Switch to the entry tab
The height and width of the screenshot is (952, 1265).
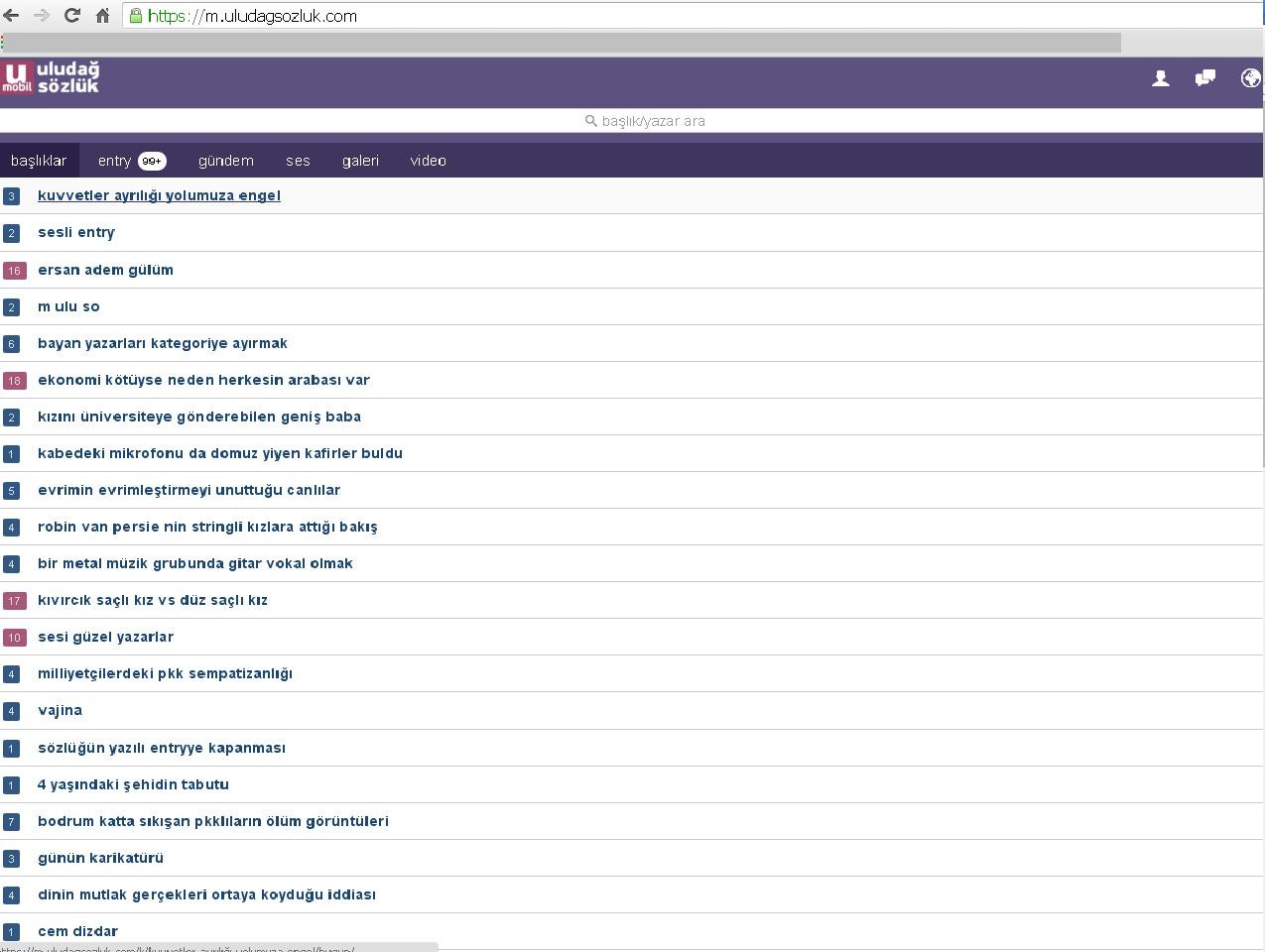[114, 161]
